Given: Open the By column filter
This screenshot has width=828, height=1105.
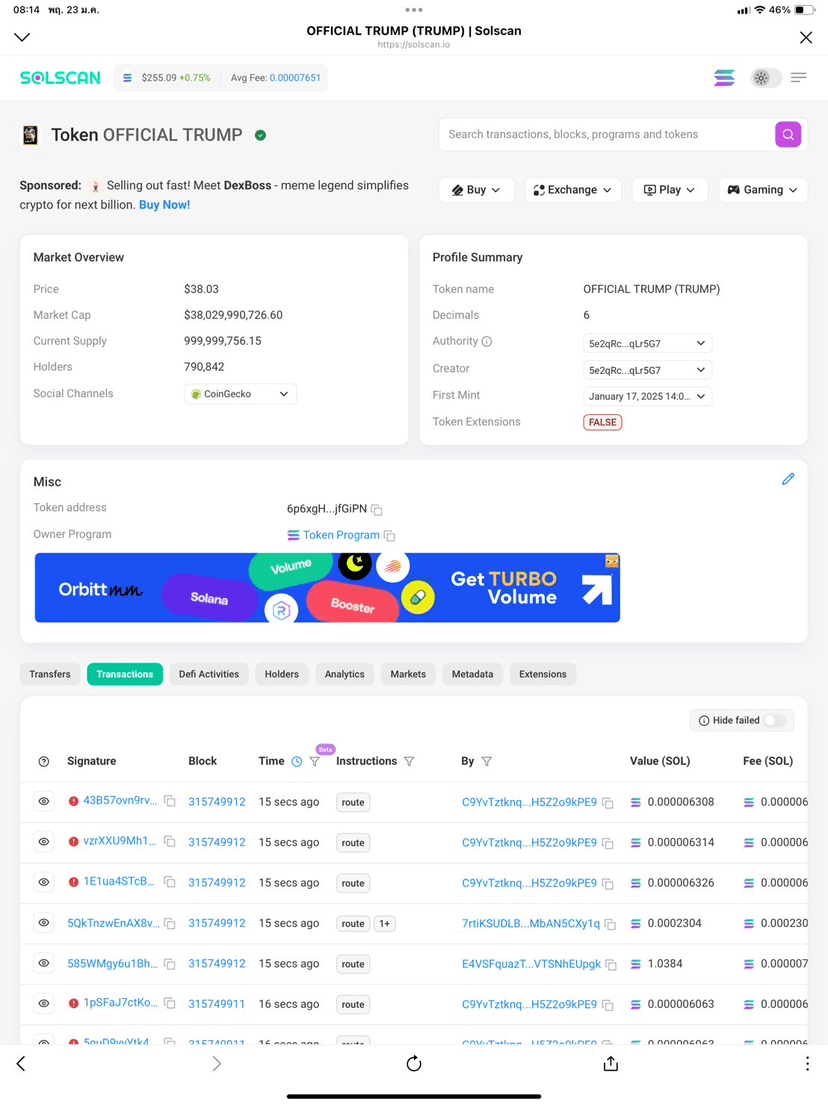Looking at the screenshot, I should coord(486,761).
